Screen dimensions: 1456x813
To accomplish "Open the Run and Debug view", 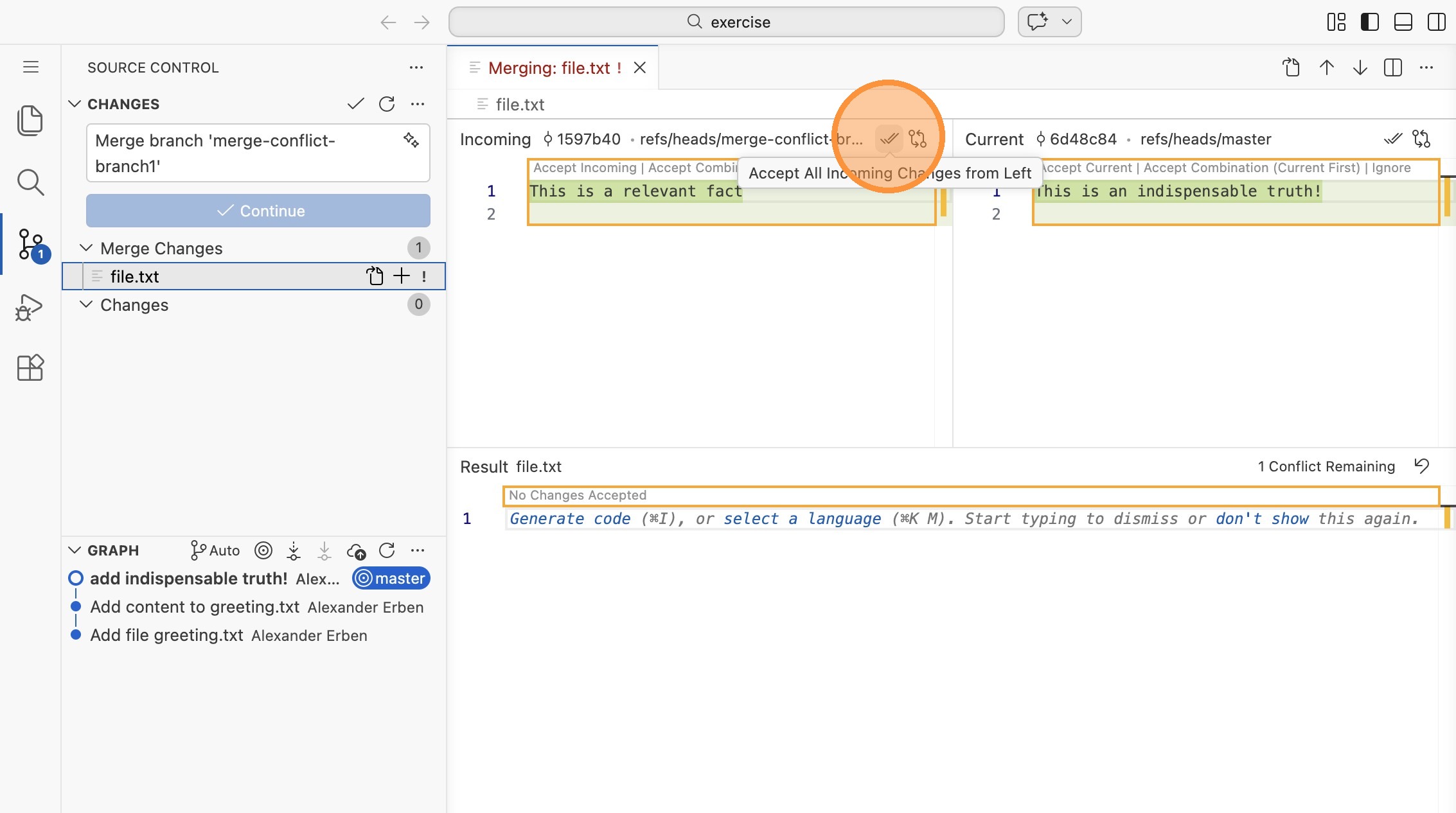I will [30, 308].
